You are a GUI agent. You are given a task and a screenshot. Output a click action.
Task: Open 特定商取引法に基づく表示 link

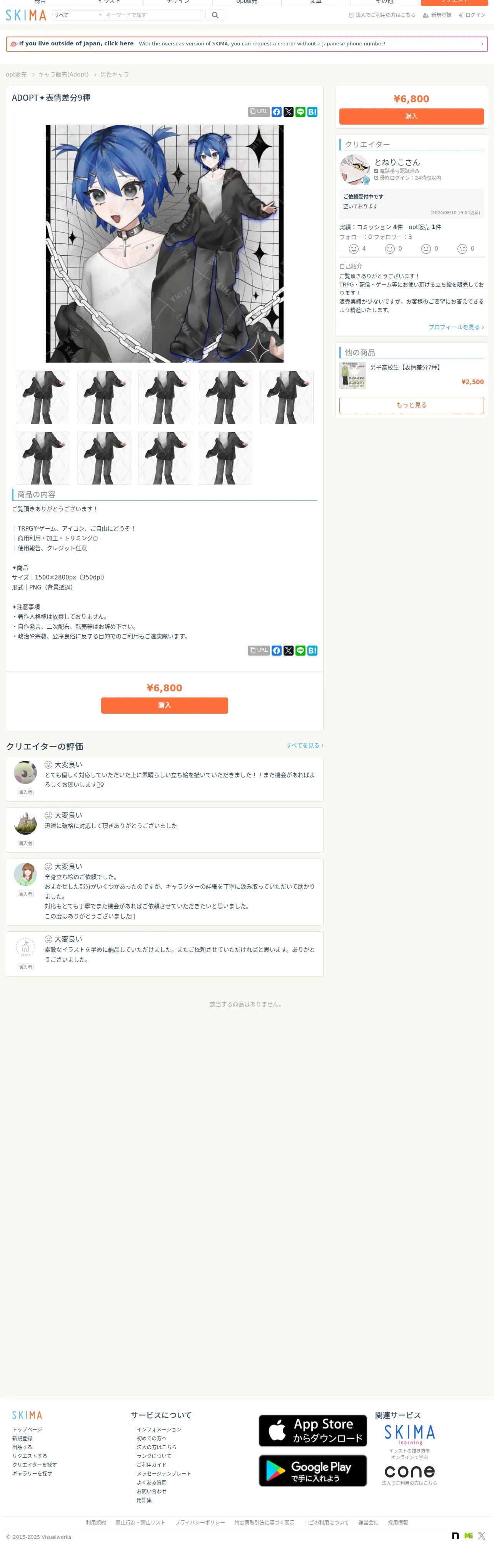tap(264, 1522)
